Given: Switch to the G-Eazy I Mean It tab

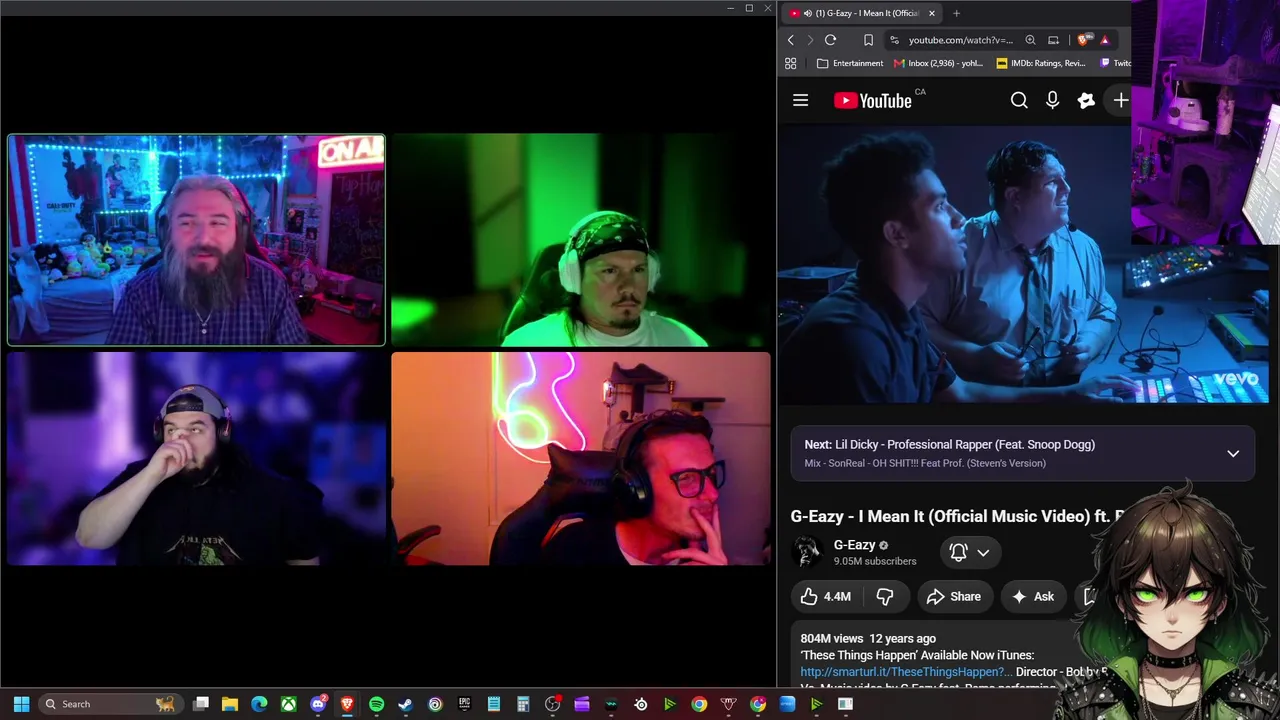Looking at the screenshot, I should [862, 13].
